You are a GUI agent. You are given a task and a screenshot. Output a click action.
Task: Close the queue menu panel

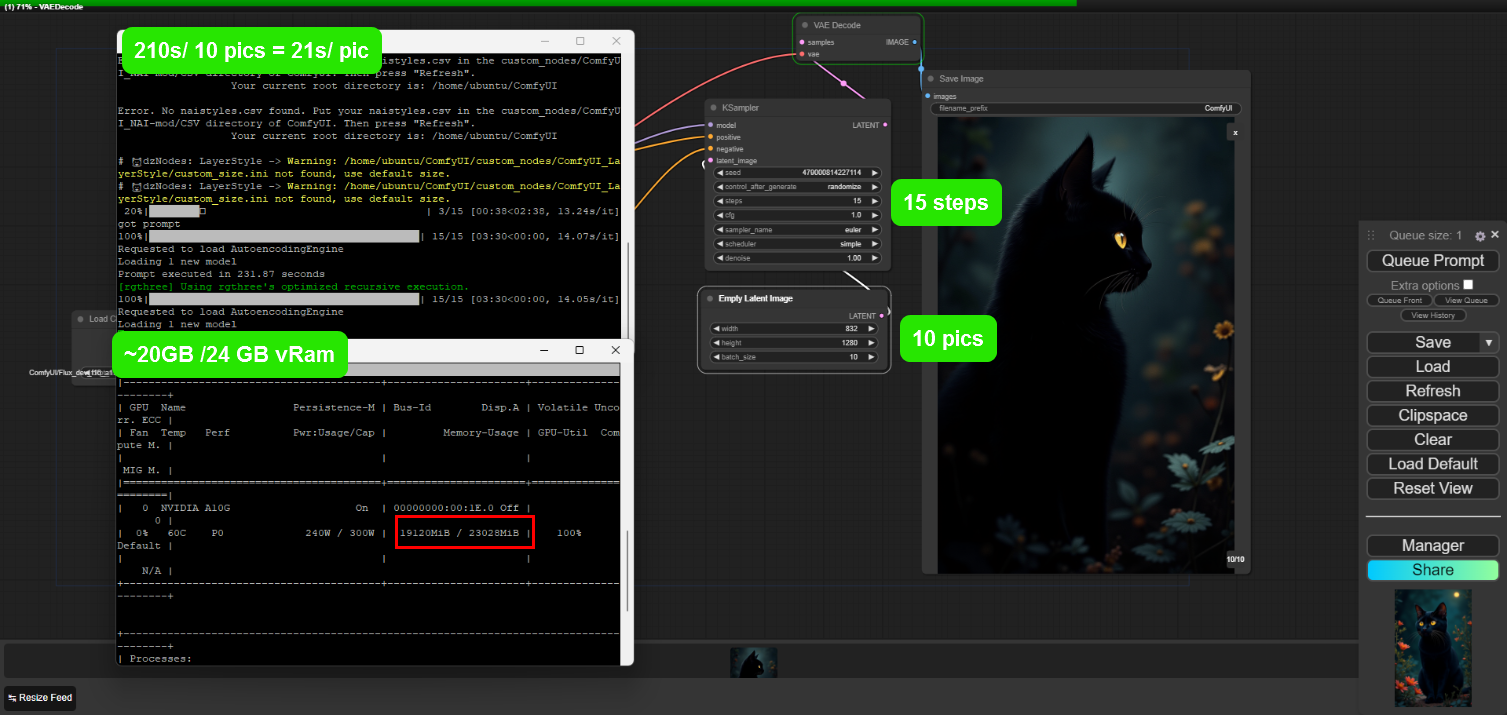click(x=1495, y=234)
